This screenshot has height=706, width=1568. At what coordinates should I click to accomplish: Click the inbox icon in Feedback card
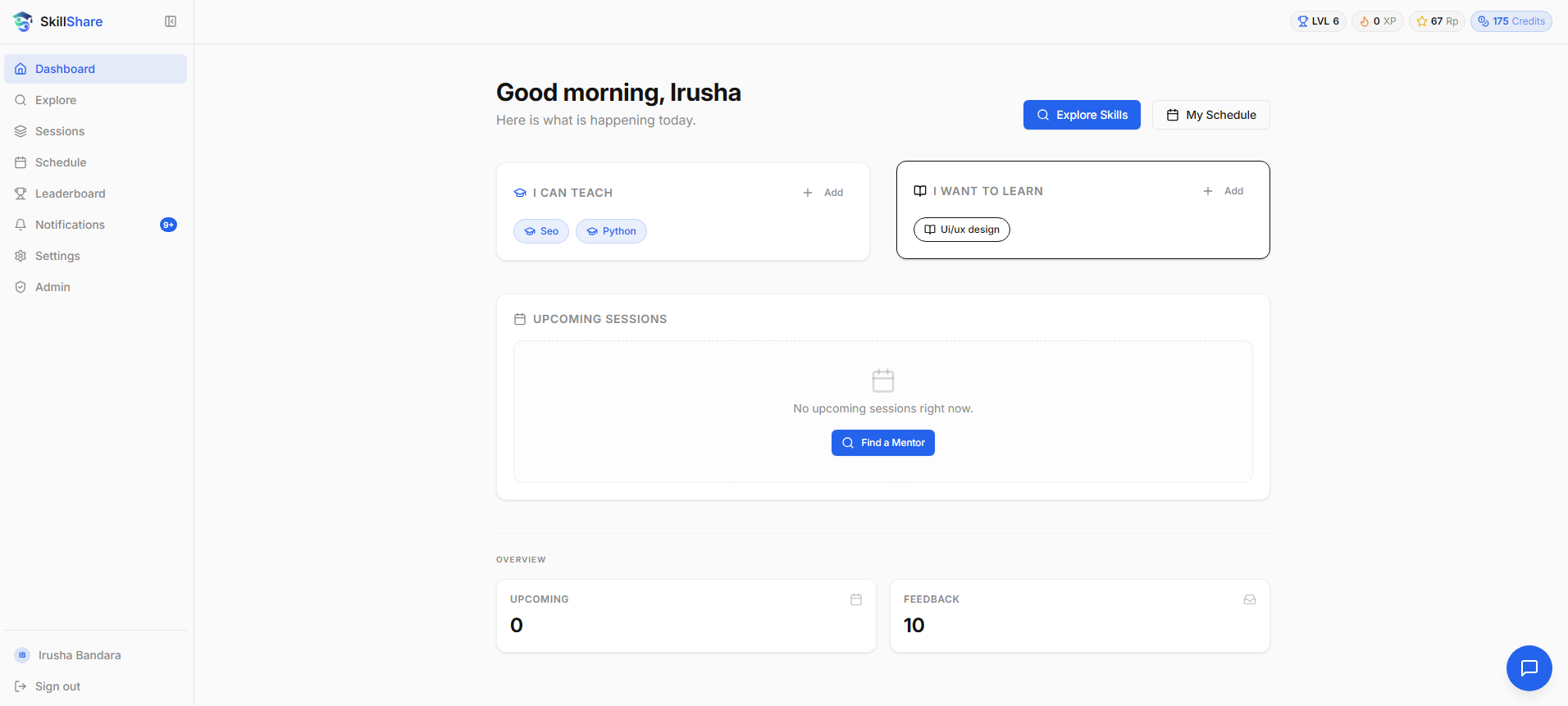1250,599
